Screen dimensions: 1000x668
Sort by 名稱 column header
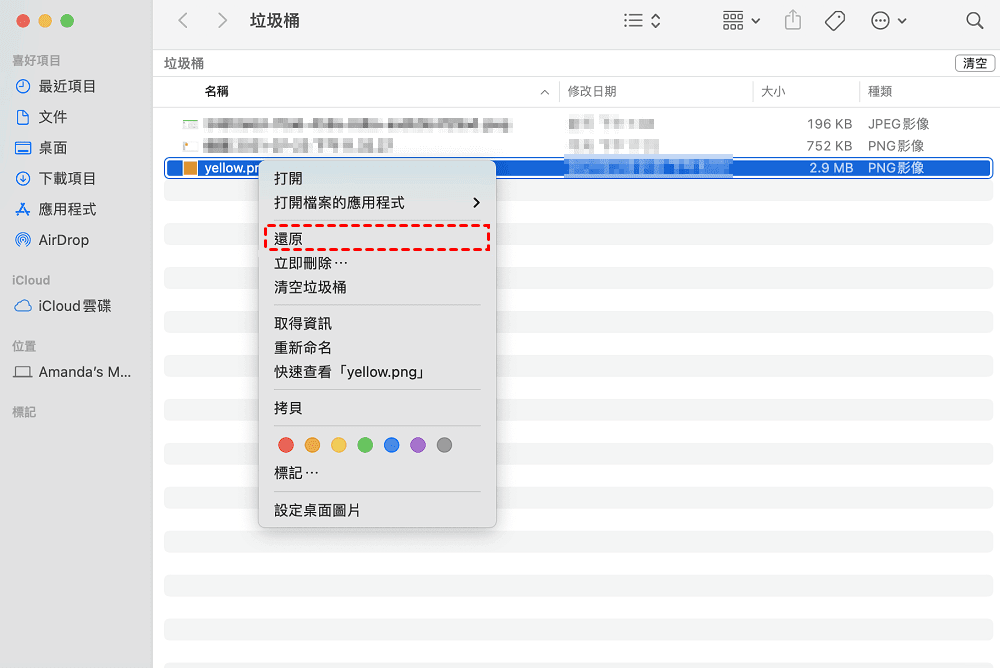coord(216,91)
